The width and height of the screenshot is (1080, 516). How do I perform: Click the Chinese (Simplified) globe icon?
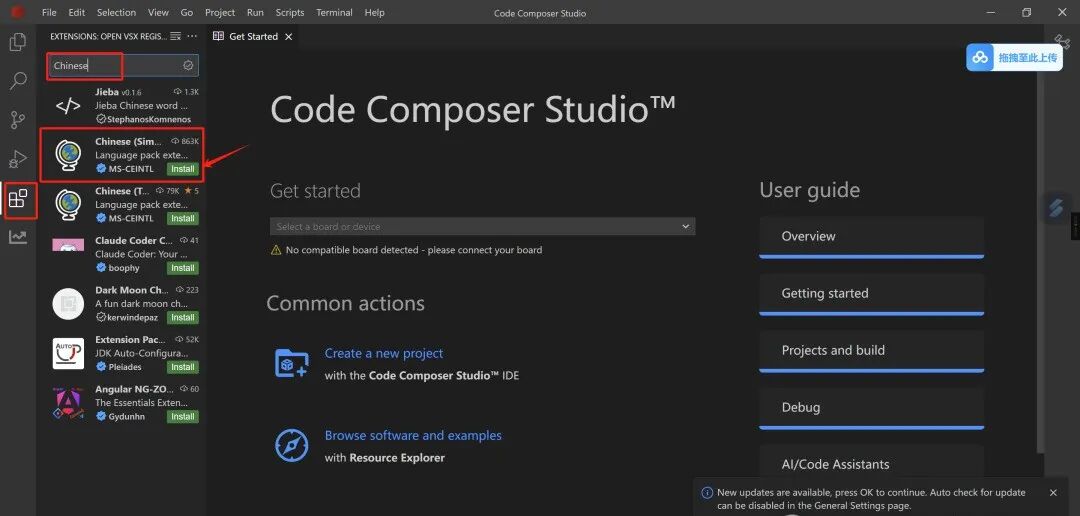tap(68, 155)
